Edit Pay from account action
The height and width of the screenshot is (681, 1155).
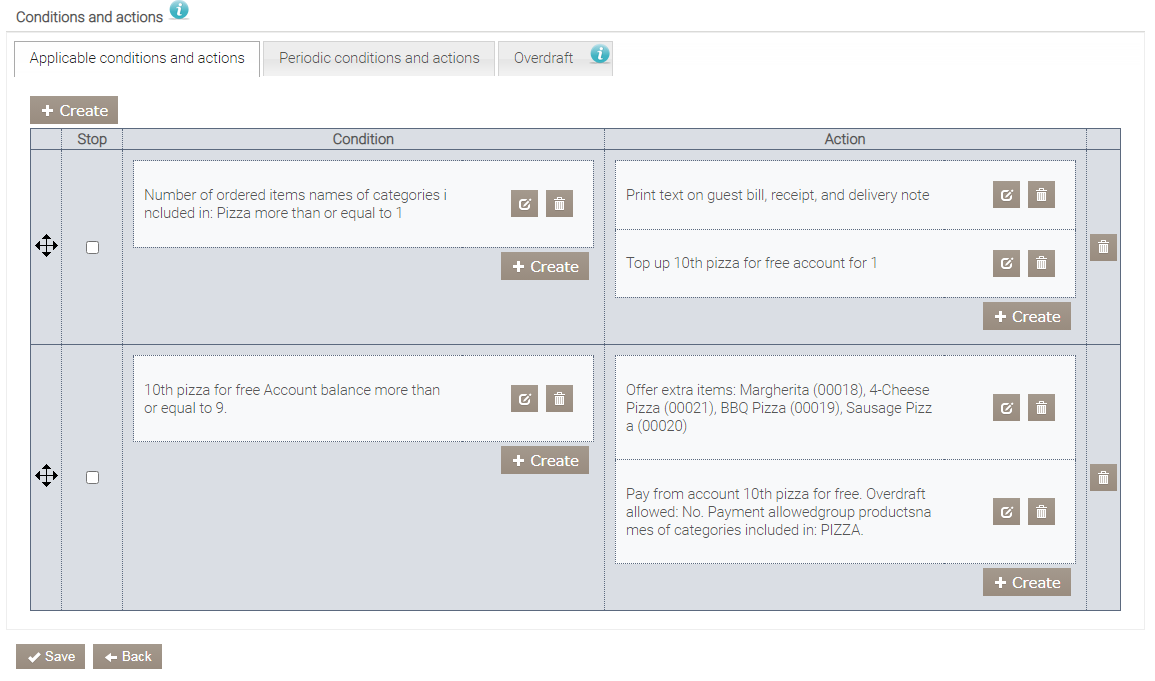click(x=1006, y=512)
